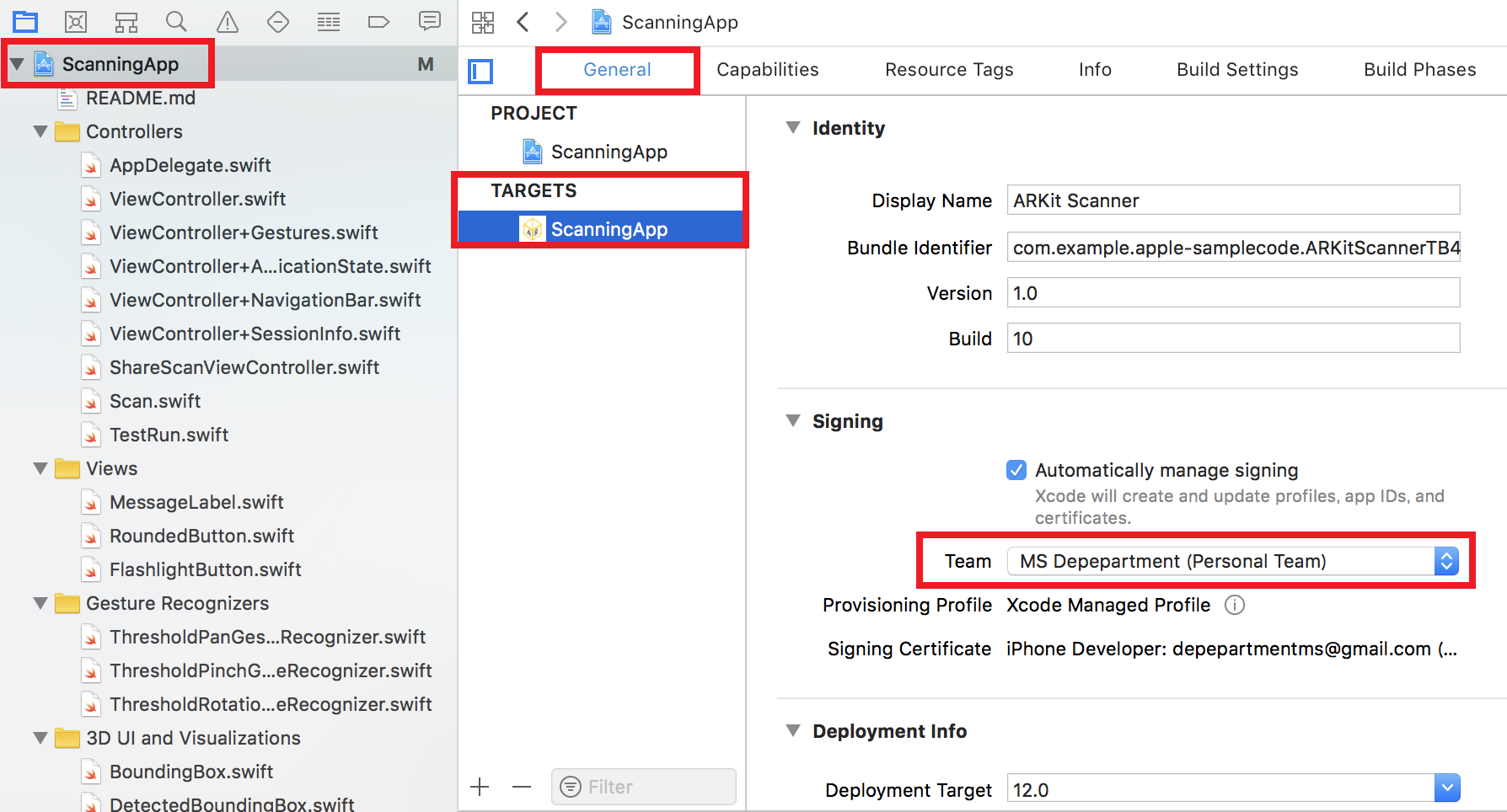Open the Debug navigator lines icon
The image size is (1507, 812).
click(329, 22)
